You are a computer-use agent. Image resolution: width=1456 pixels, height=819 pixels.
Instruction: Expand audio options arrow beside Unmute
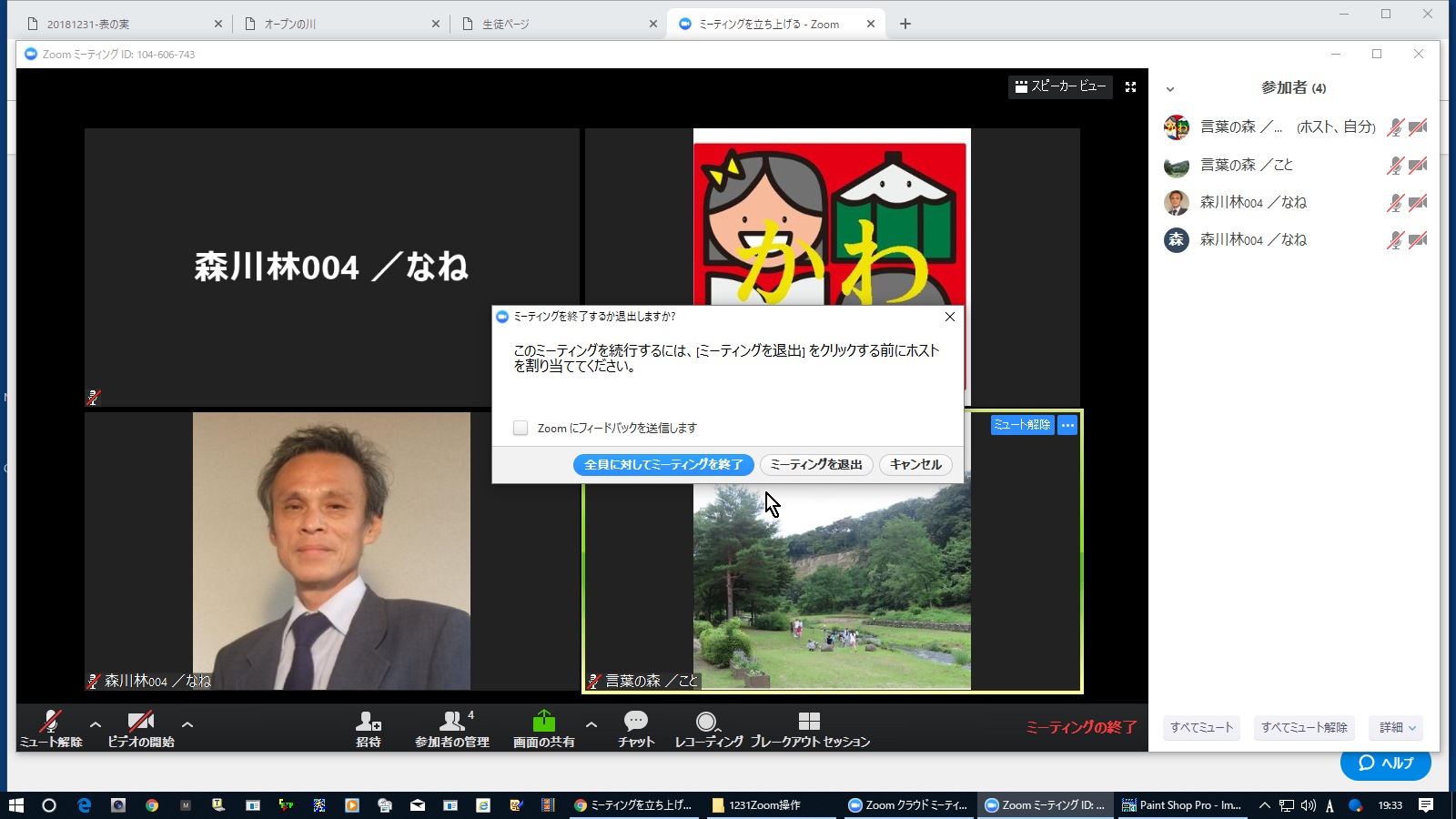pos(96,724)
